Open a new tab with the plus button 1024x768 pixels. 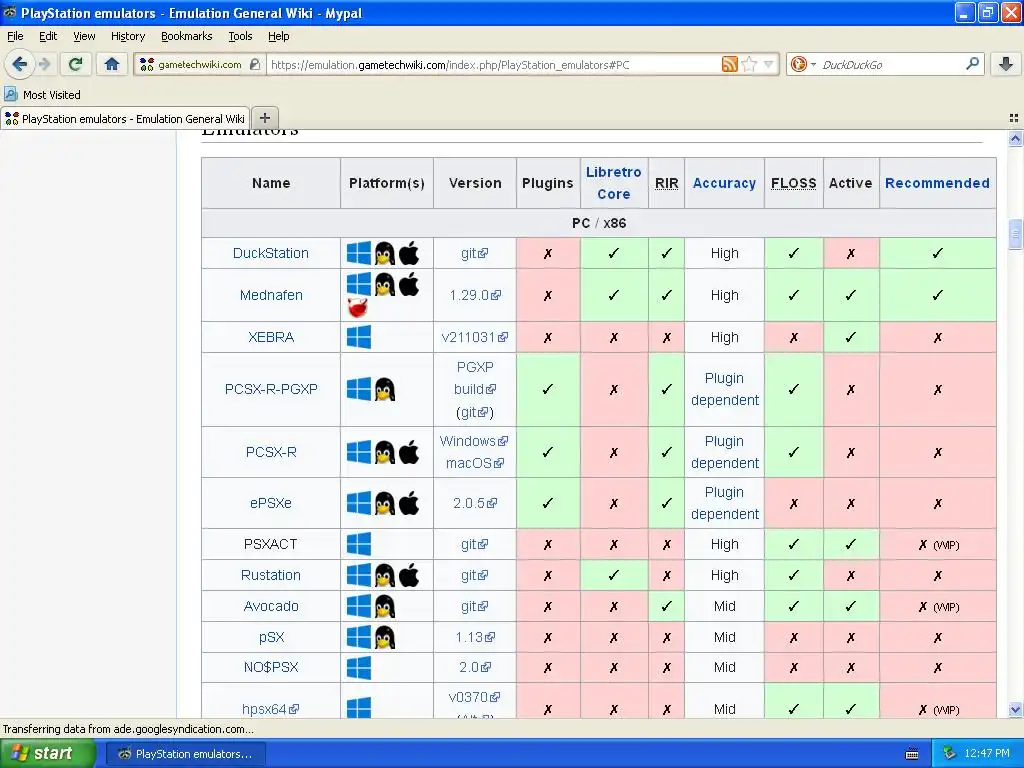264,118
